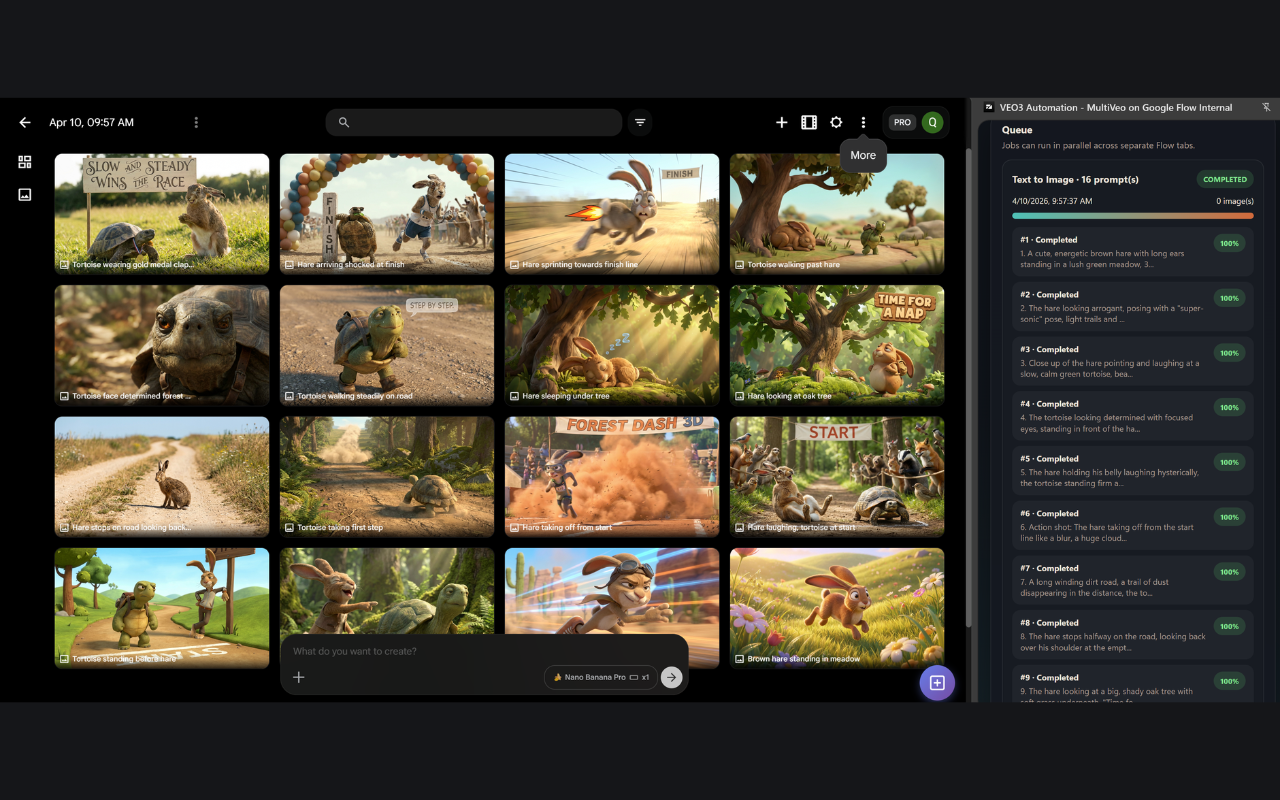Open the filter options next to search
The height and width of the screenshot is (800, 1280).
pos(641,122)
